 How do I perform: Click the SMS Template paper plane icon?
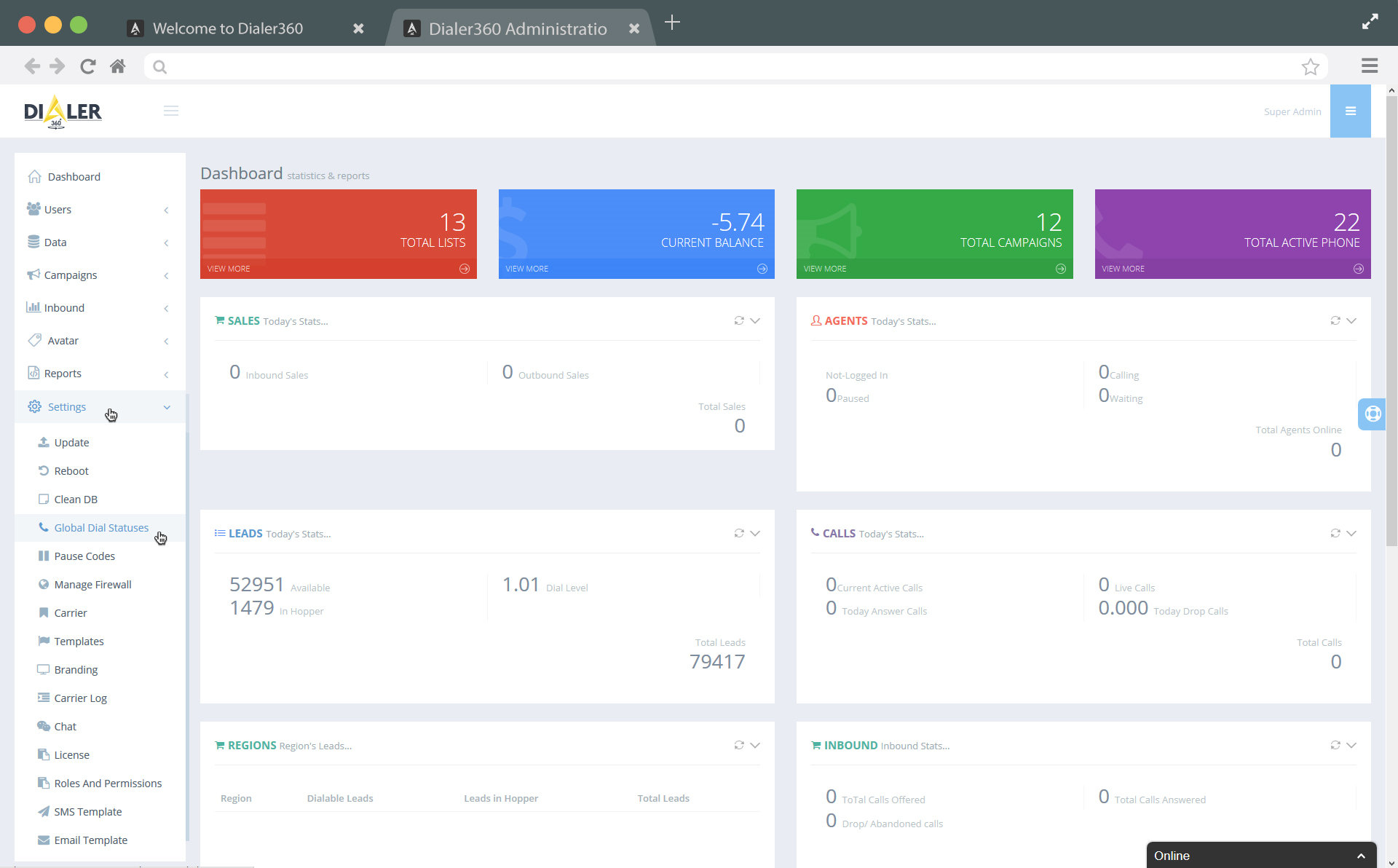44,811
